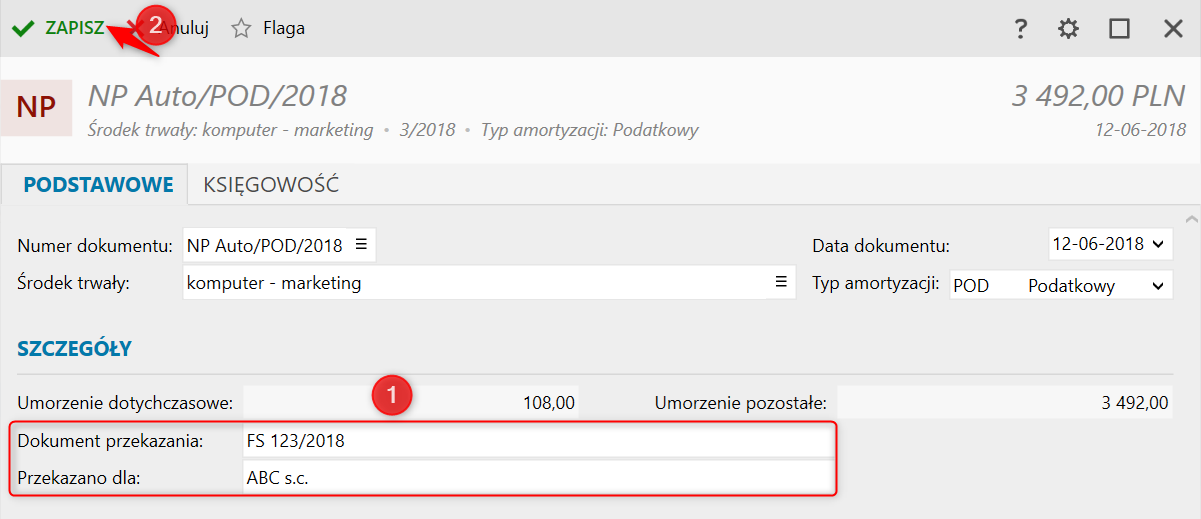The width and height of the screenshot is (1201, 519).
Task: Click the Flaga star icon
Action: click(x=241, y=29)
